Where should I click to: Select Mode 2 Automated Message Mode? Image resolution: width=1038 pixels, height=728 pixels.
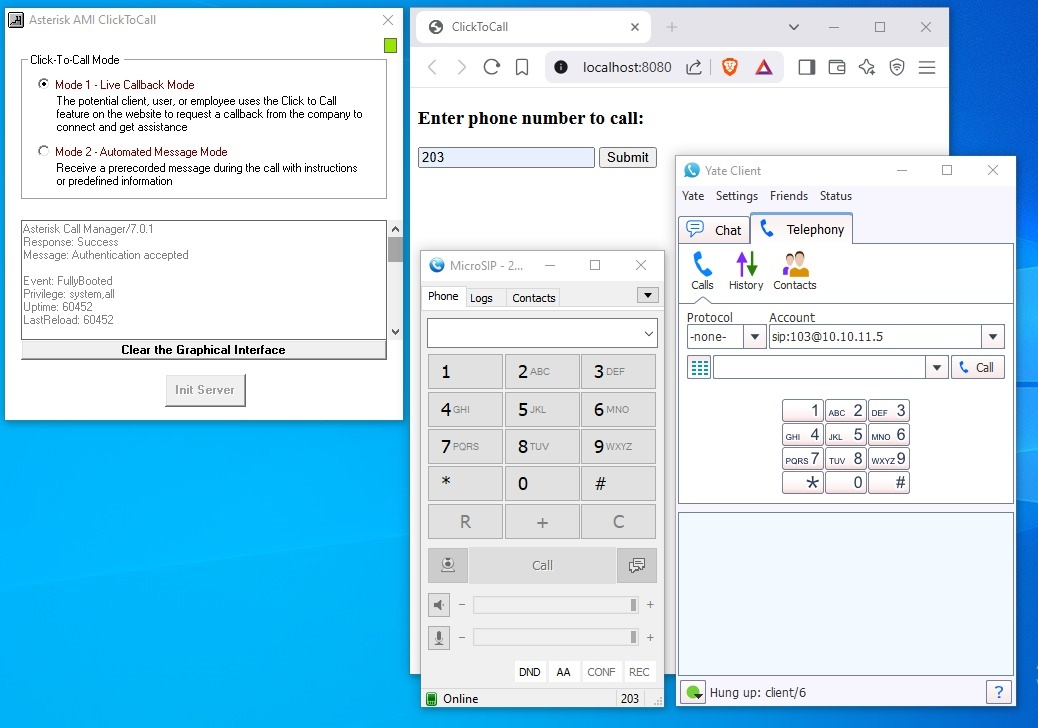click(43, 152)
